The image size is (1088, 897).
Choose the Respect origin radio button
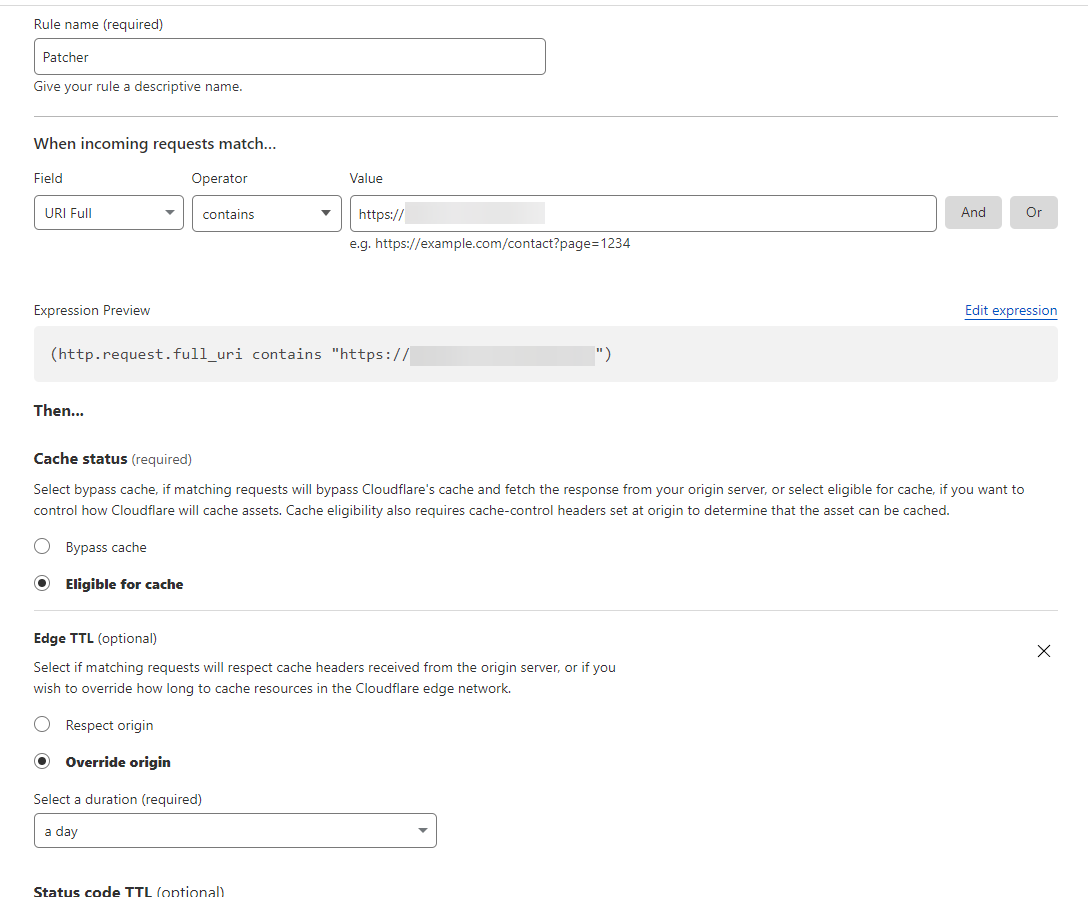[x=42, y=724]
